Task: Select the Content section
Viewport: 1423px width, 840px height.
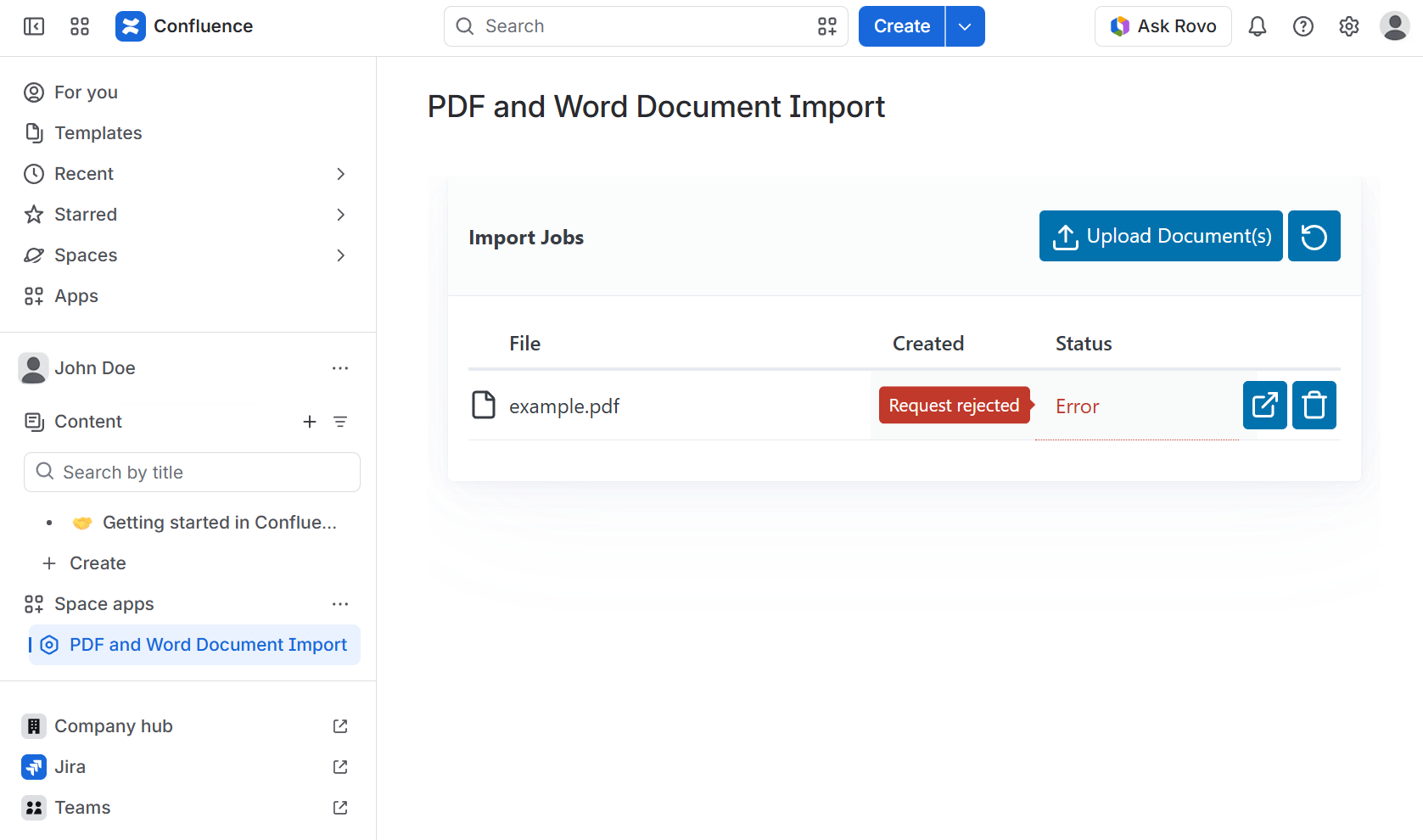Action: [88, 422]
